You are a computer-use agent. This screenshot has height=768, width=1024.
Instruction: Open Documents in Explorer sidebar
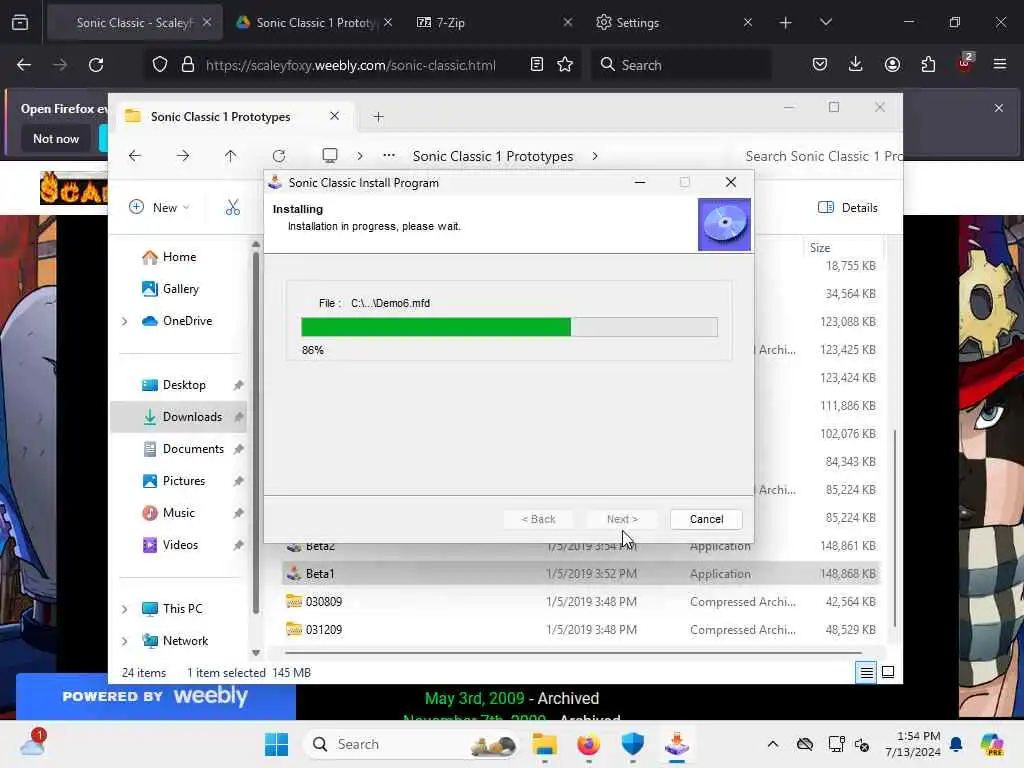point(178,449)
